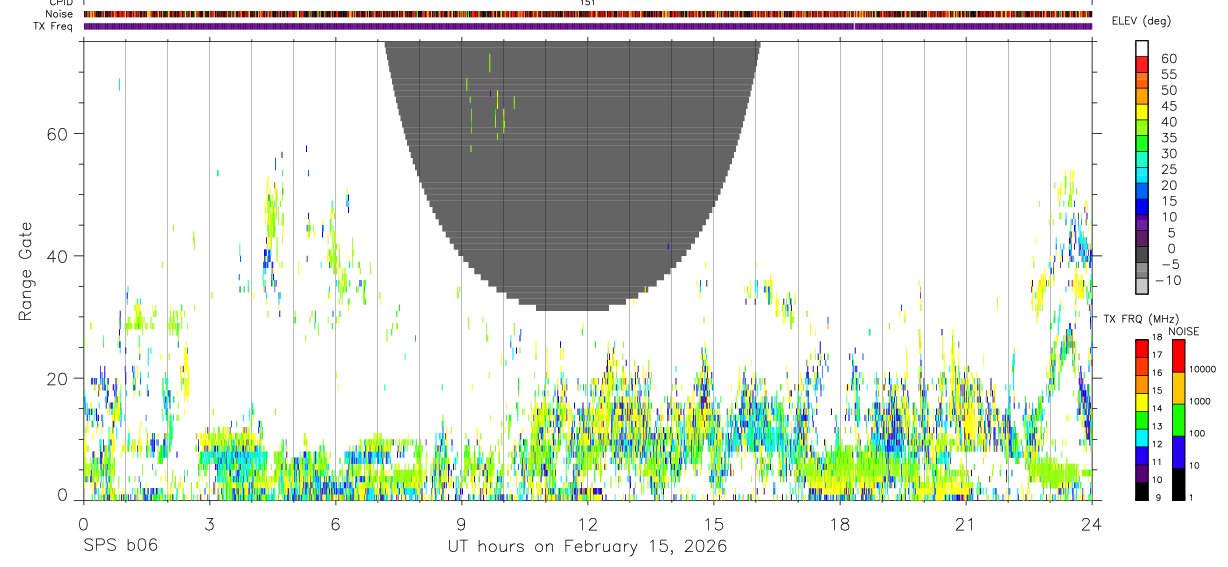Click the 'NOISE' legend title

tap(1184, 332)
